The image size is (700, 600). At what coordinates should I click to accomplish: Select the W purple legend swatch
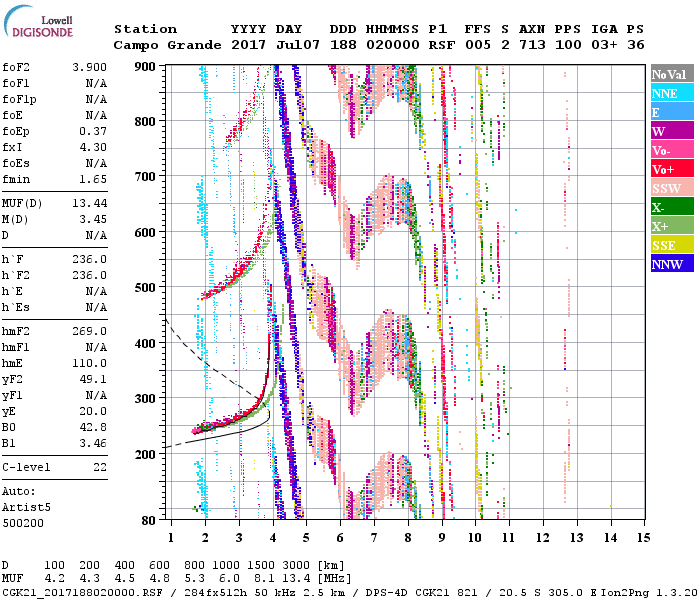coord(671,131)
